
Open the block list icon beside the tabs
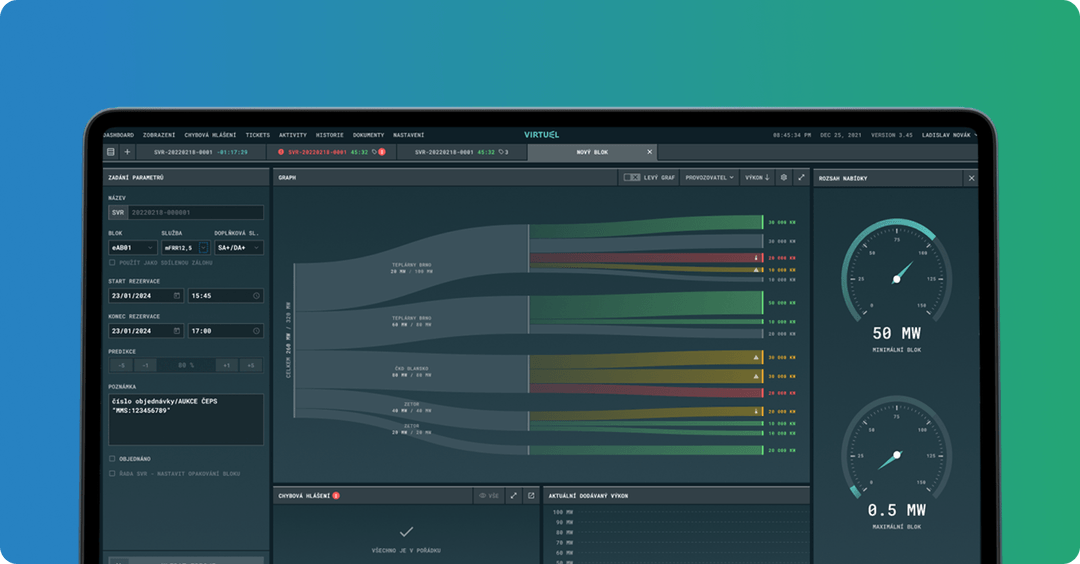click(x=111, y=152)
